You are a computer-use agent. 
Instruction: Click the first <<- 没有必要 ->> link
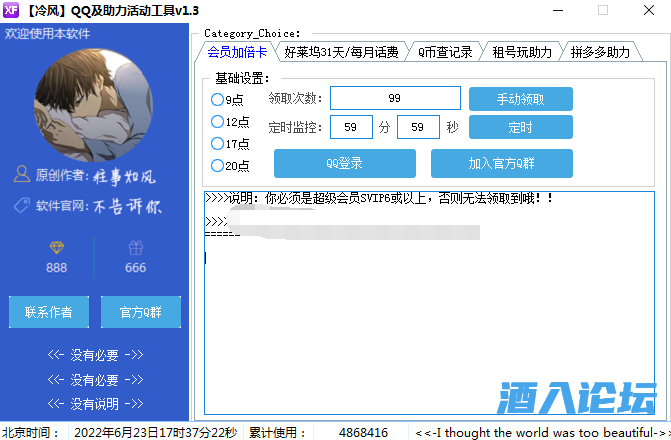95,355
